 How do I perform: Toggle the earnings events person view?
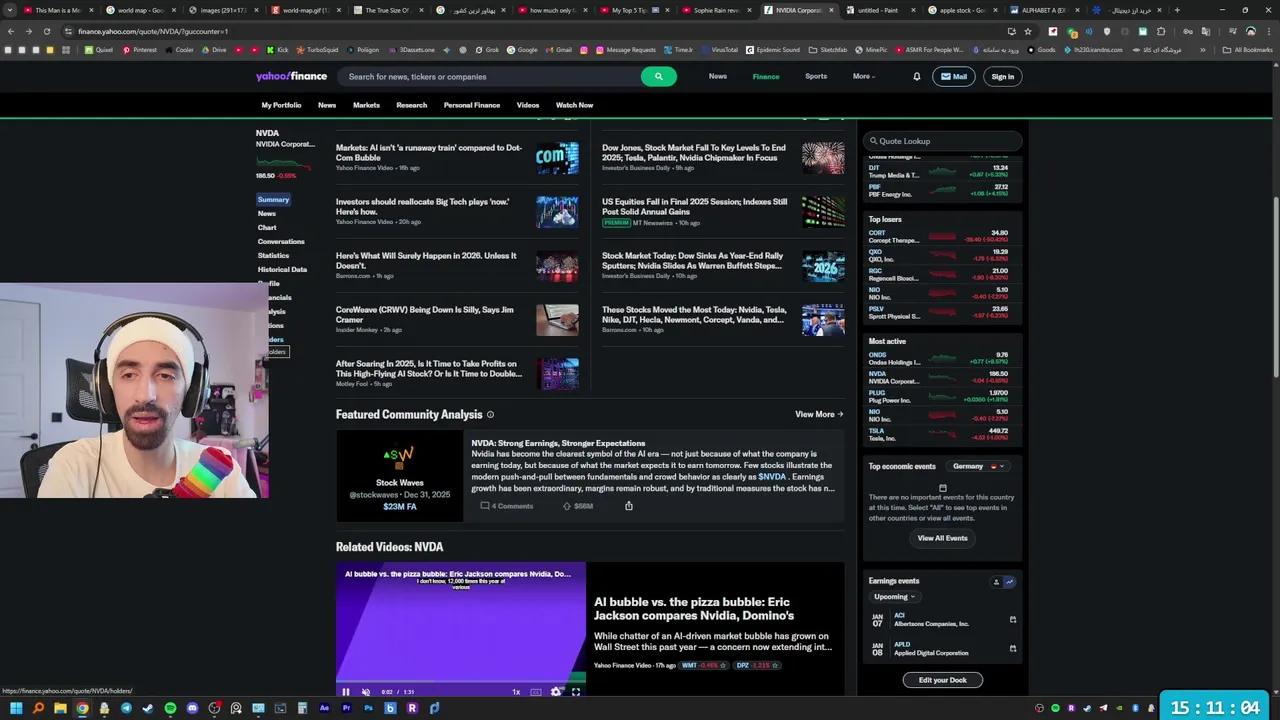click(996, 582)
